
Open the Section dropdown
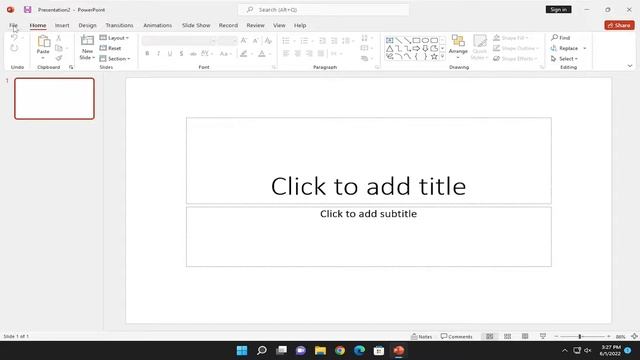tap(115, 59)
